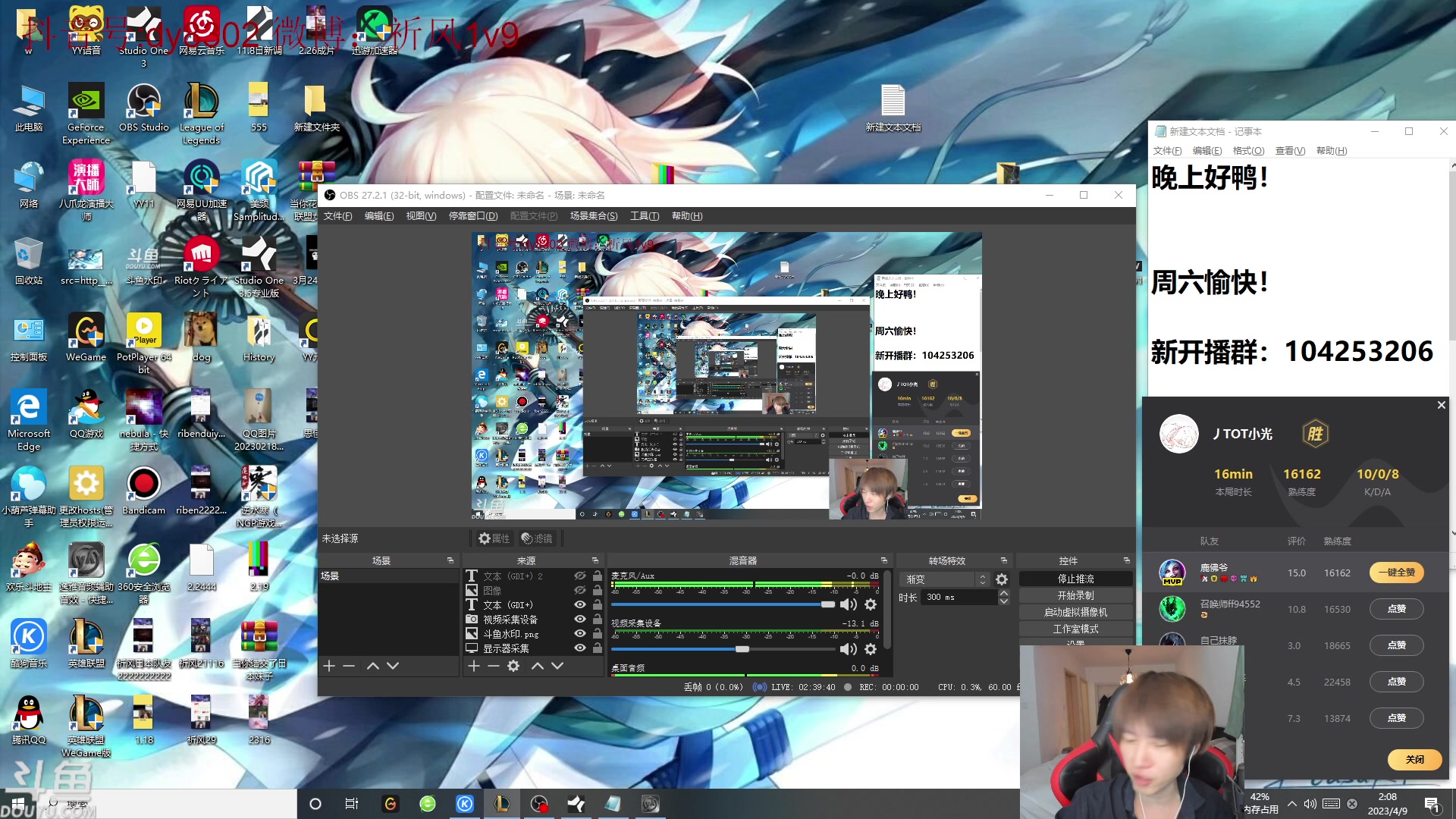Open 麦克风/Aux mixer settings gear

(871, 604)
